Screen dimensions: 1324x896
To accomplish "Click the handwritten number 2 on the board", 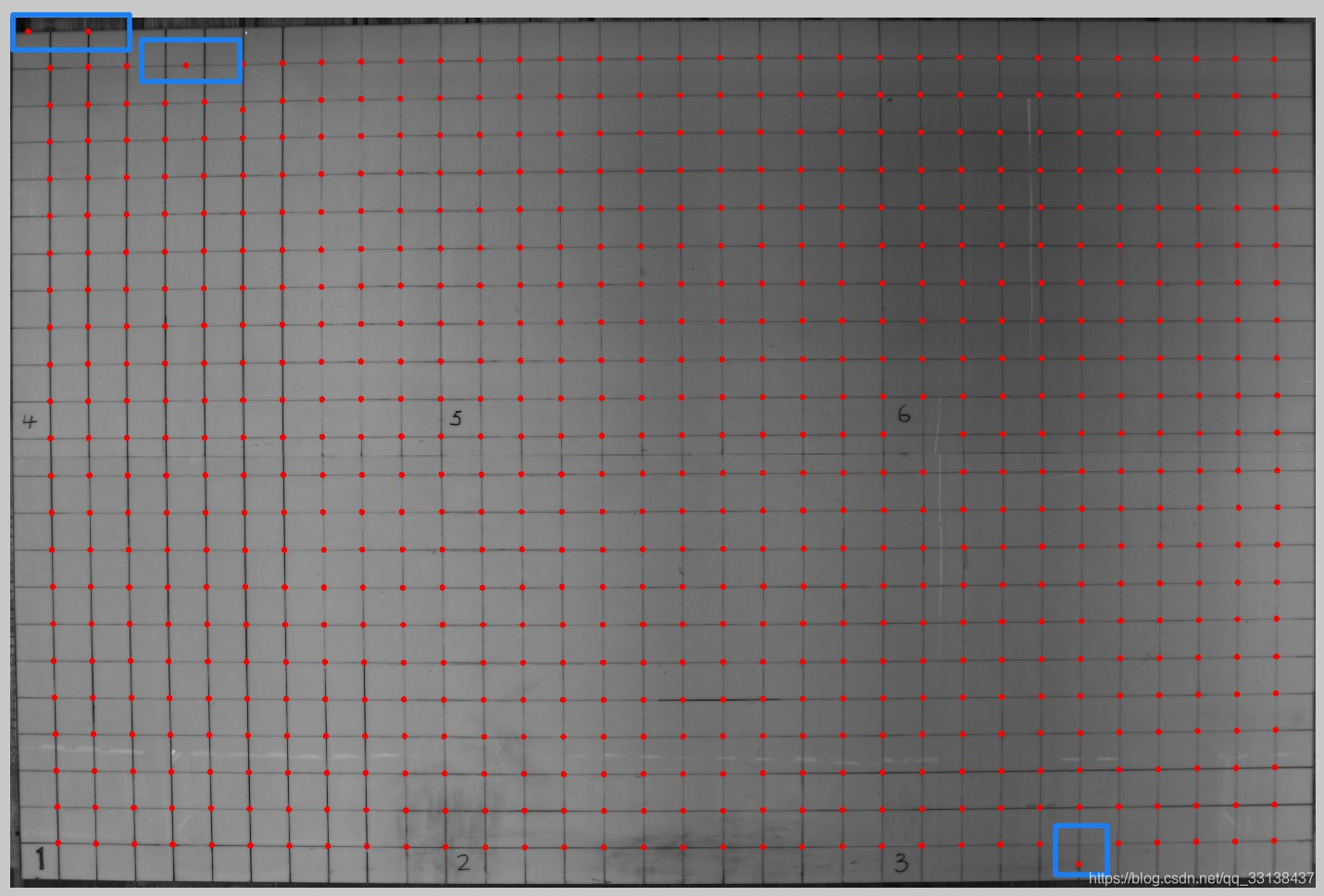I will (463, 862).
